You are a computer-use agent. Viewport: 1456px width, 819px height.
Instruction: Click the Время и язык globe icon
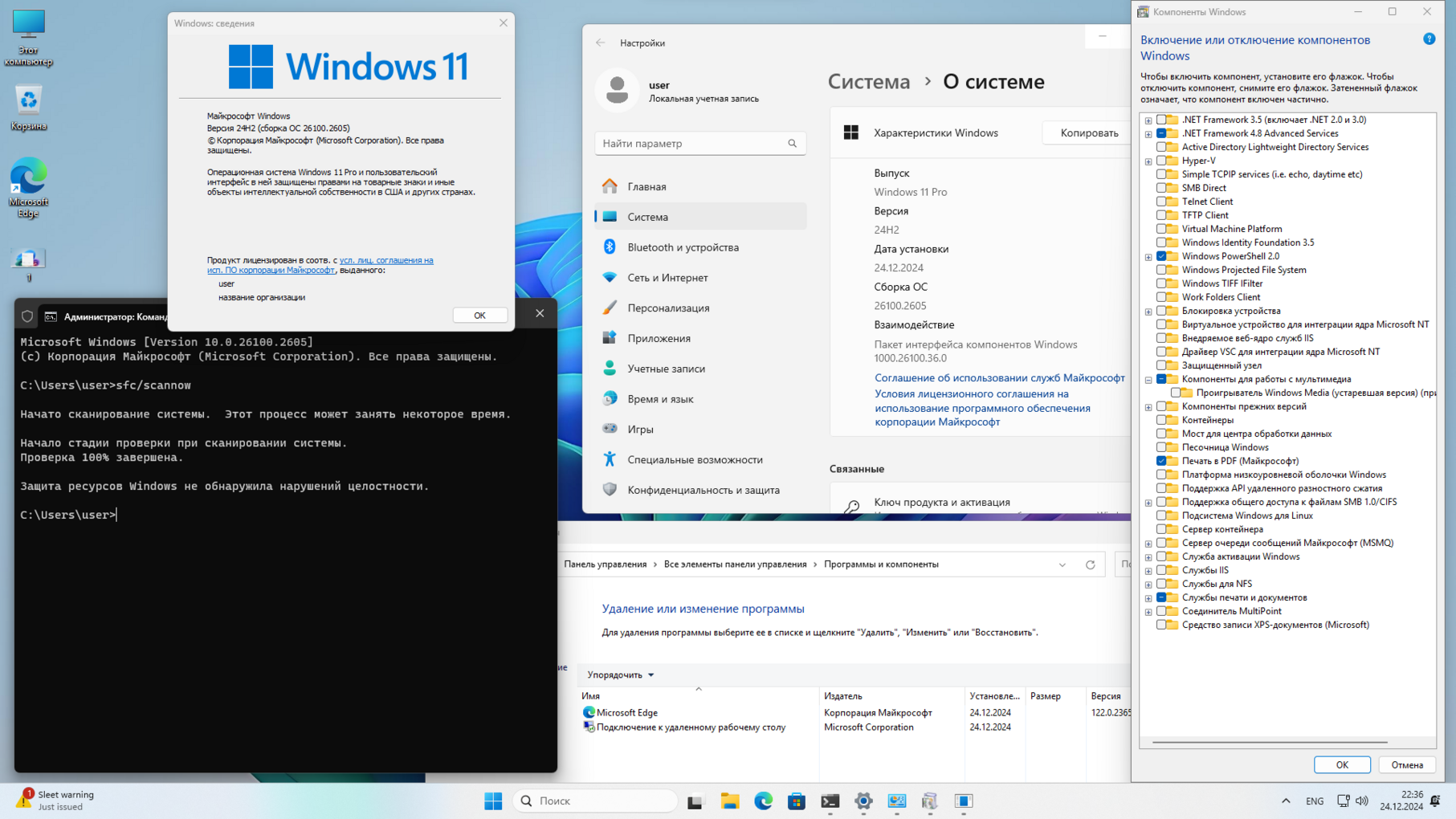point(610,399)
